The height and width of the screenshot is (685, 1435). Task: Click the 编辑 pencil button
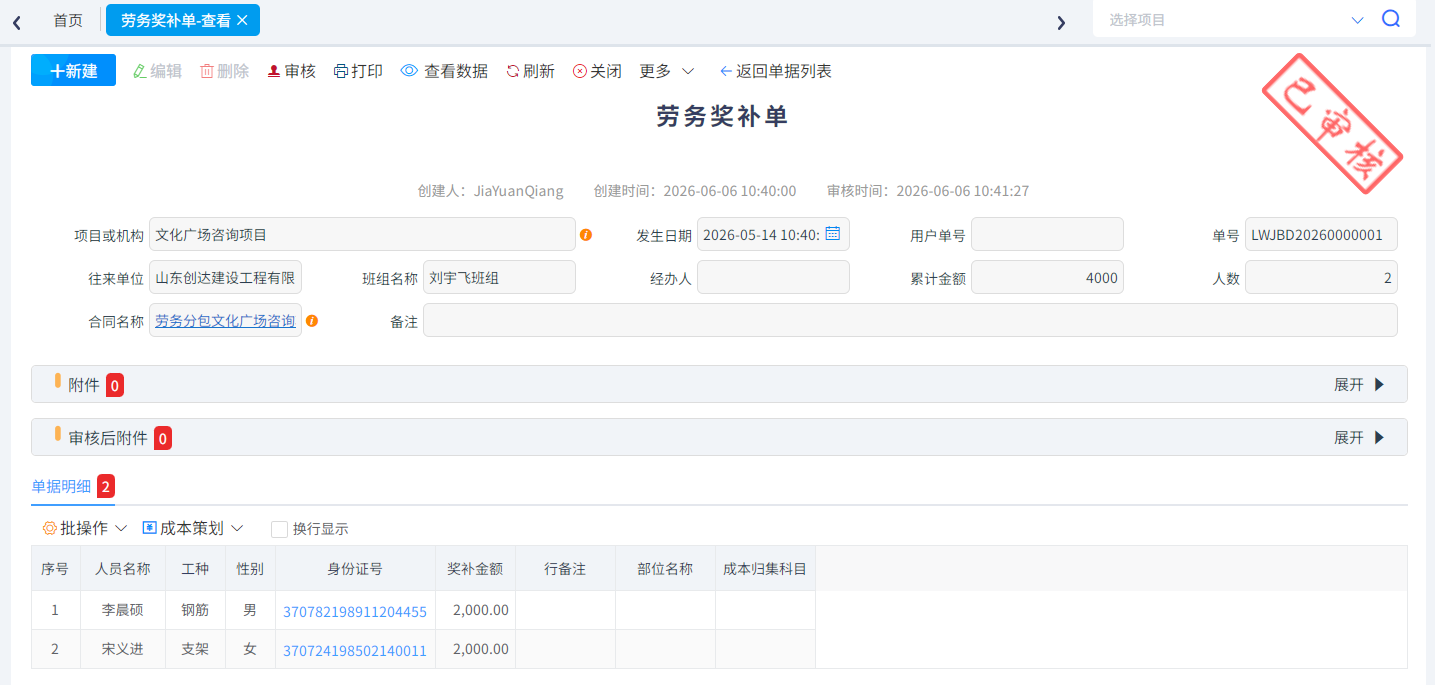157,71
